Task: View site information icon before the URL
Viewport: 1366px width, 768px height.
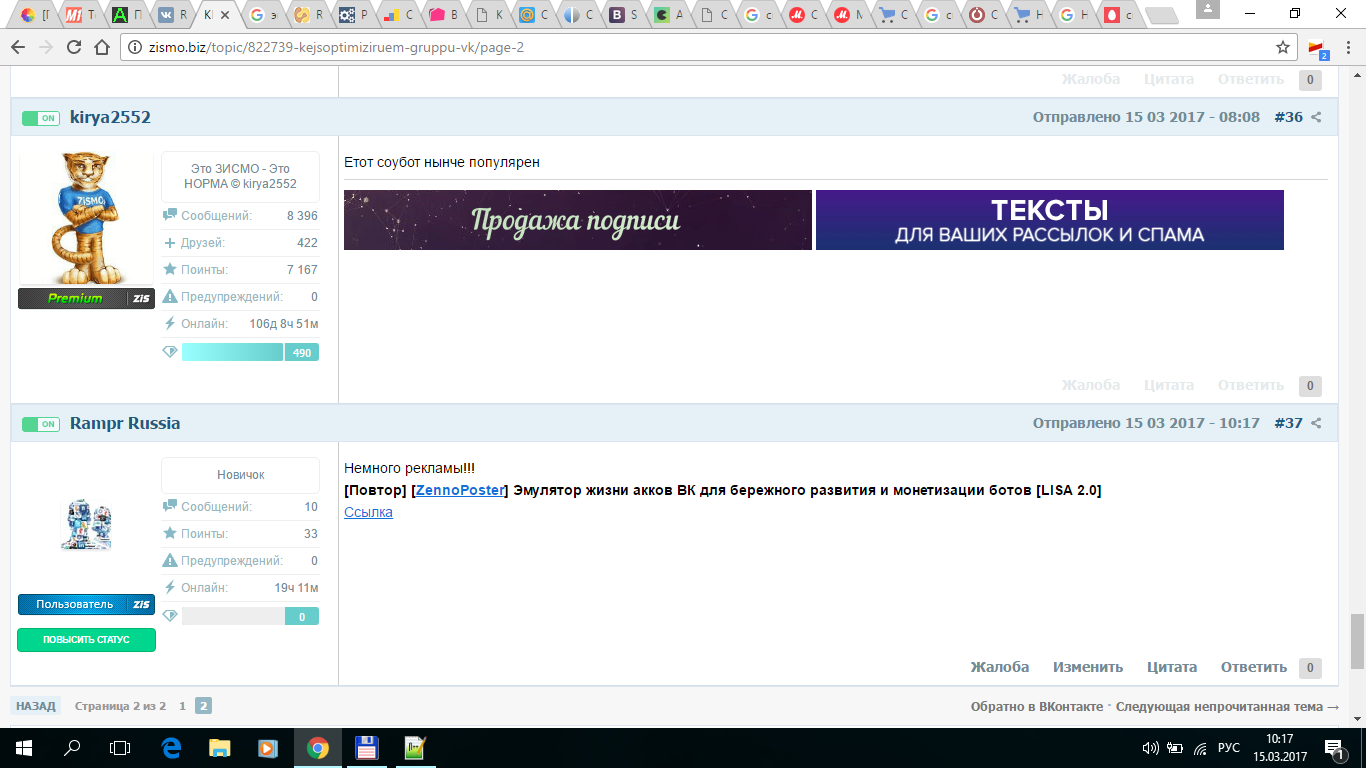Action: tap(136, 47)
